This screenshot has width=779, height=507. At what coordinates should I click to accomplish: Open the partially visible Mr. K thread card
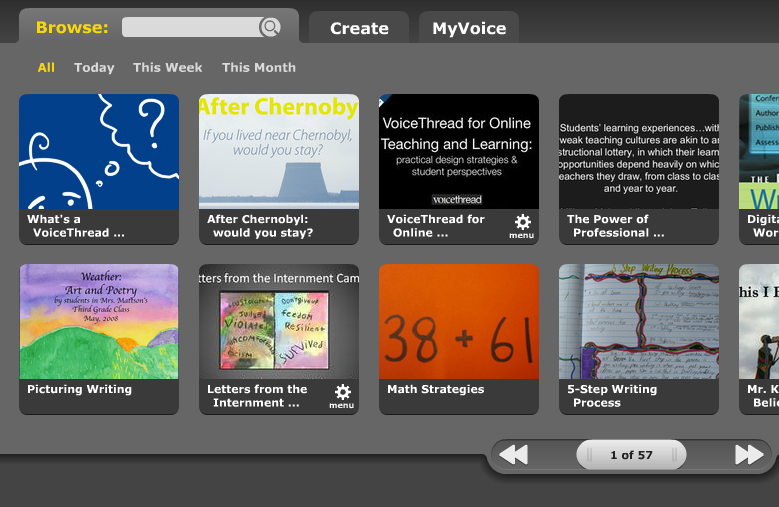point(759,339)
